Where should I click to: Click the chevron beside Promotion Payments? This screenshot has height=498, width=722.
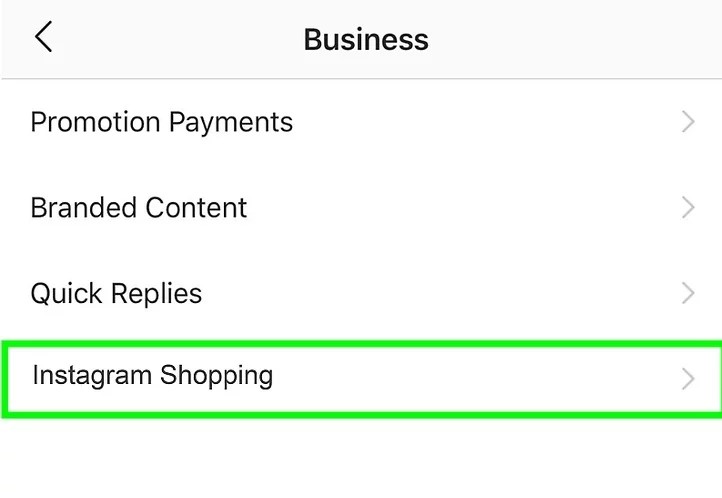point(687,122)
